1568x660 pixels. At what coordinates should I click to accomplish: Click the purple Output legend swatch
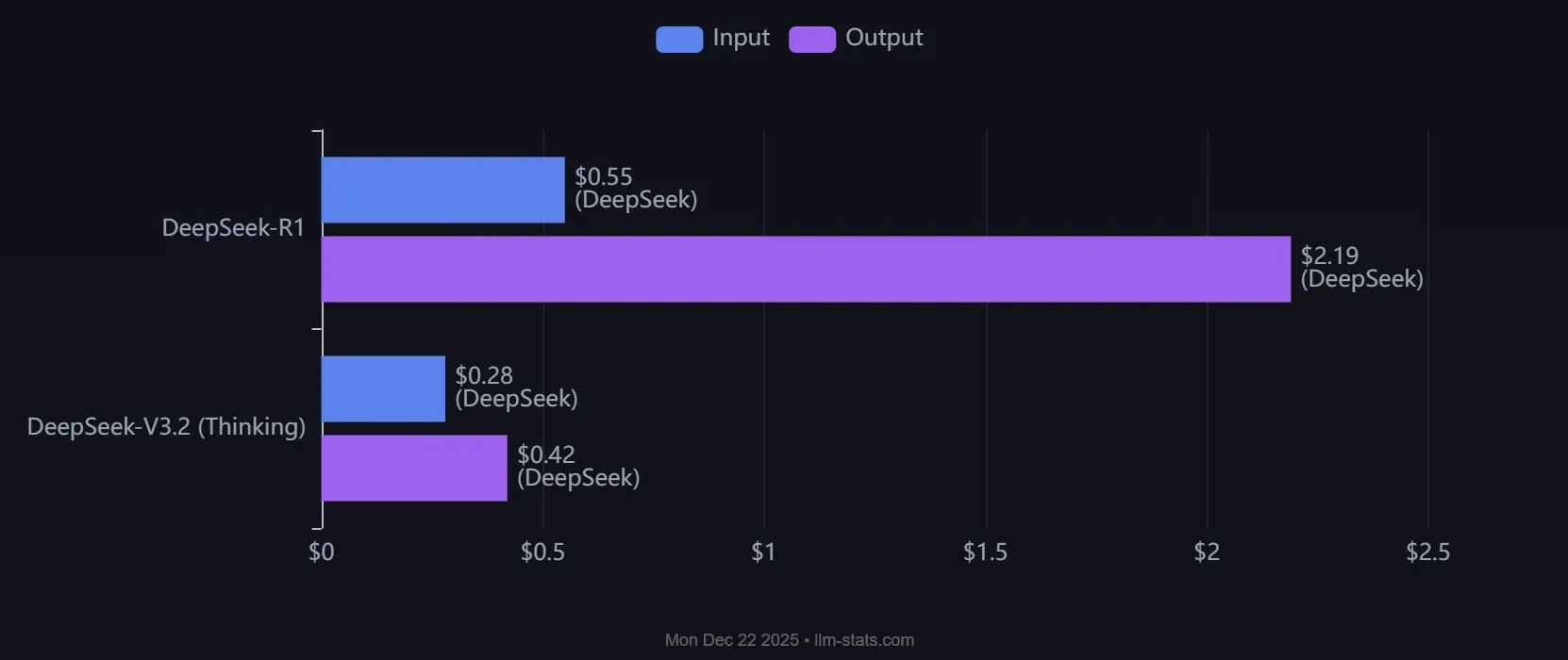811,39
